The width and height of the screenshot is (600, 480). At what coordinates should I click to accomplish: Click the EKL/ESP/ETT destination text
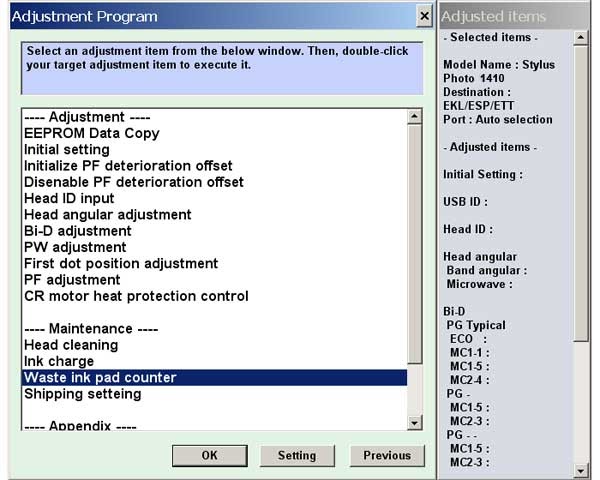pyautogui.click(x=479, y=106)
